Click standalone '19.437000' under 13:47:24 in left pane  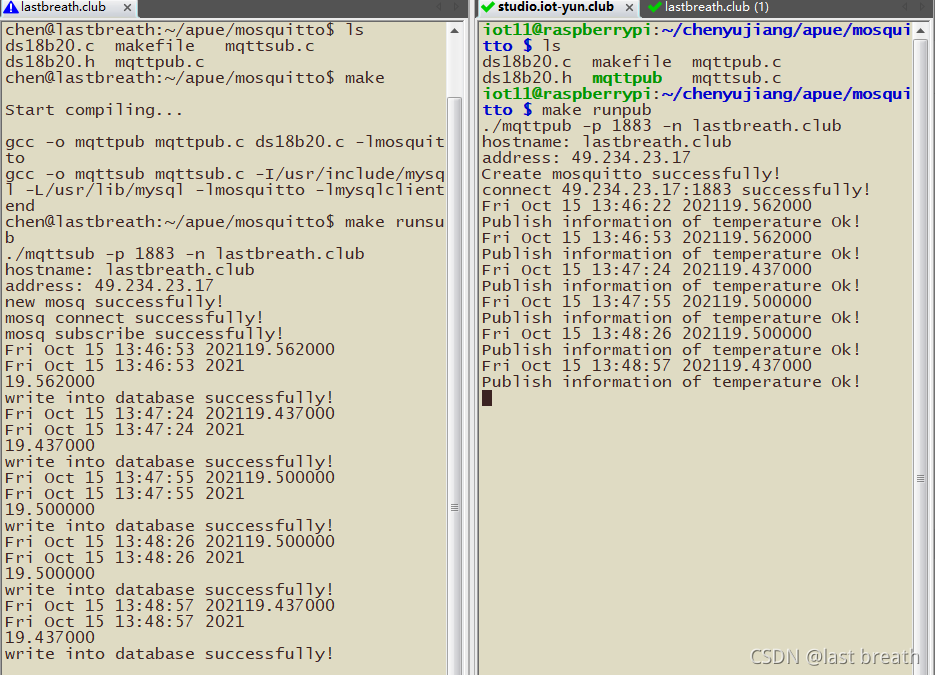(49, 446)
